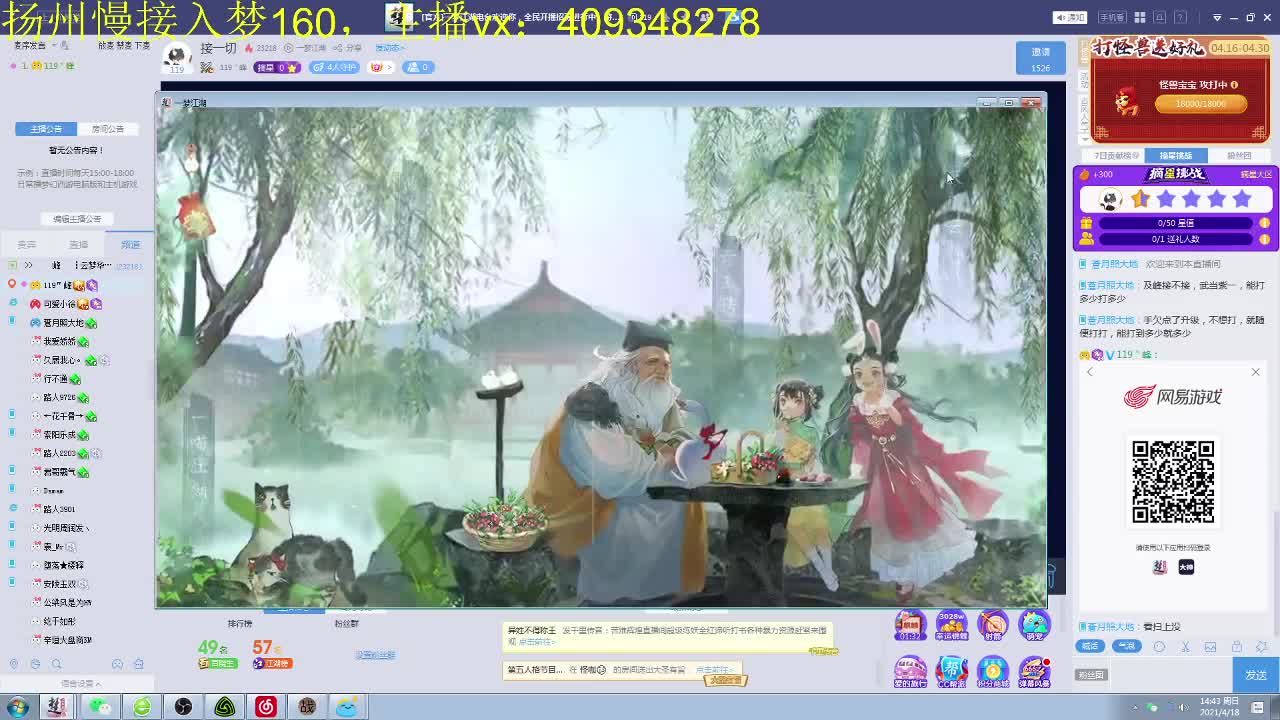Viewport: 1280px width, 720px height.
Task: Expand the 语音设置 voice settings panel
Action: 80,684
